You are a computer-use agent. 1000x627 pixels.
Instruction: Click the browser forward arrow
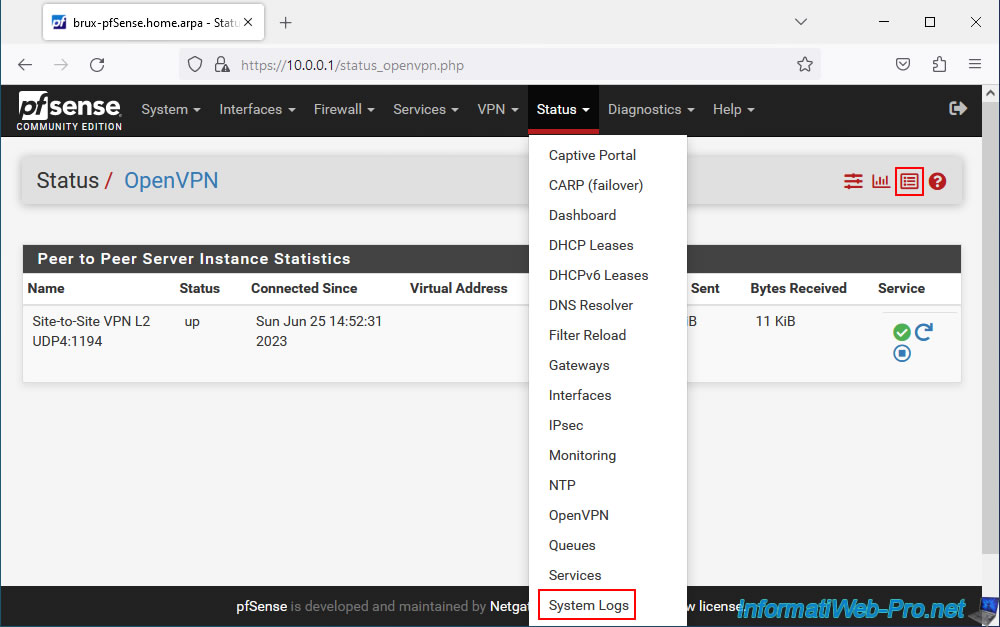click(61, 64)
